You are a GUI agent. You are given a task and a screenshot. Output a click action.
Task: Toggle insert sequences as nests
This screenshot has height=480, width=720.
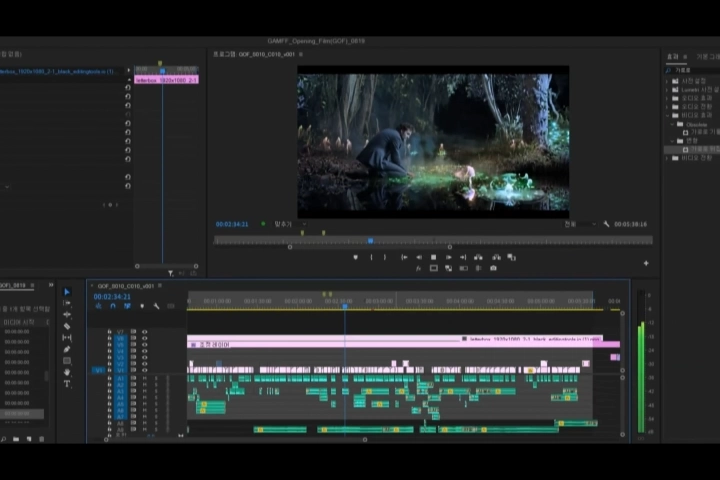[98, 306]
